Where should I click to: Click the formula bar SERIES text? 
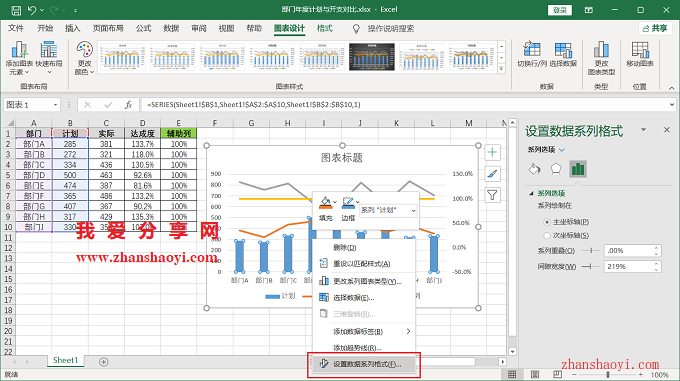[254, 104]
